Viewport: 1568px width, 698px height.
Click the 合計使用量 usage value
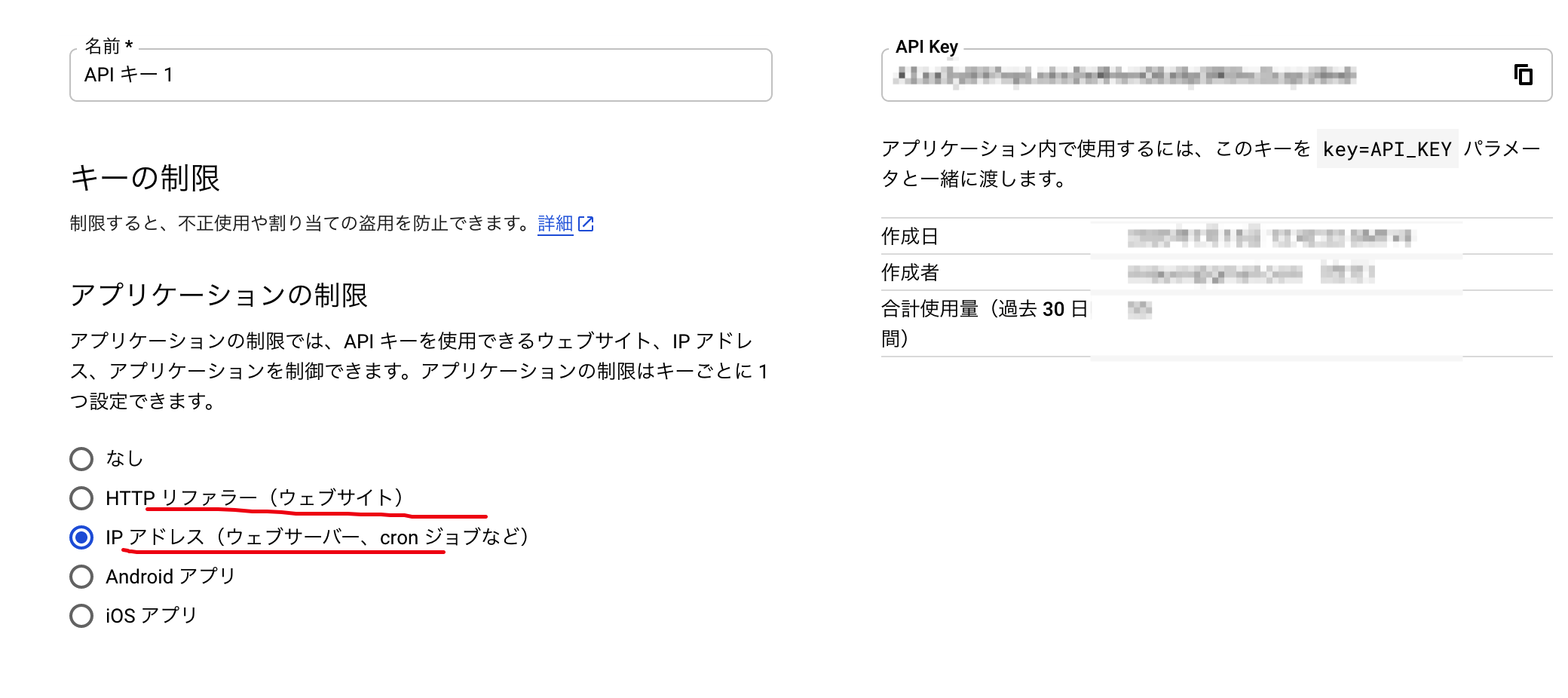coord(1140,310)
